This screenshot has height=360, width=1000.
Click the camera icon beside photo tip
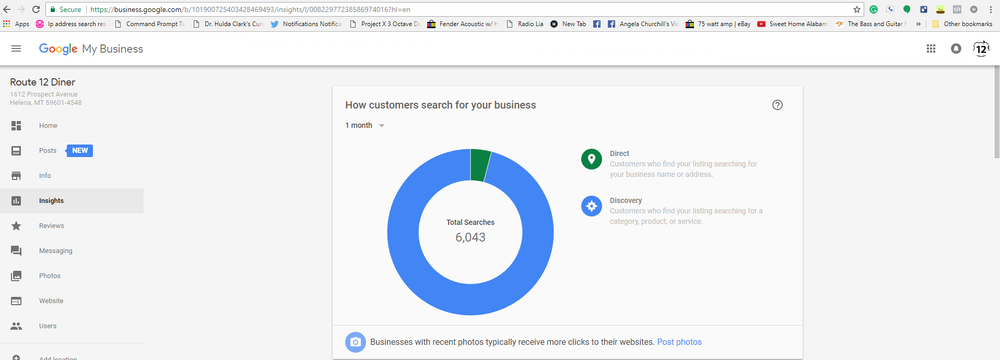356,342
